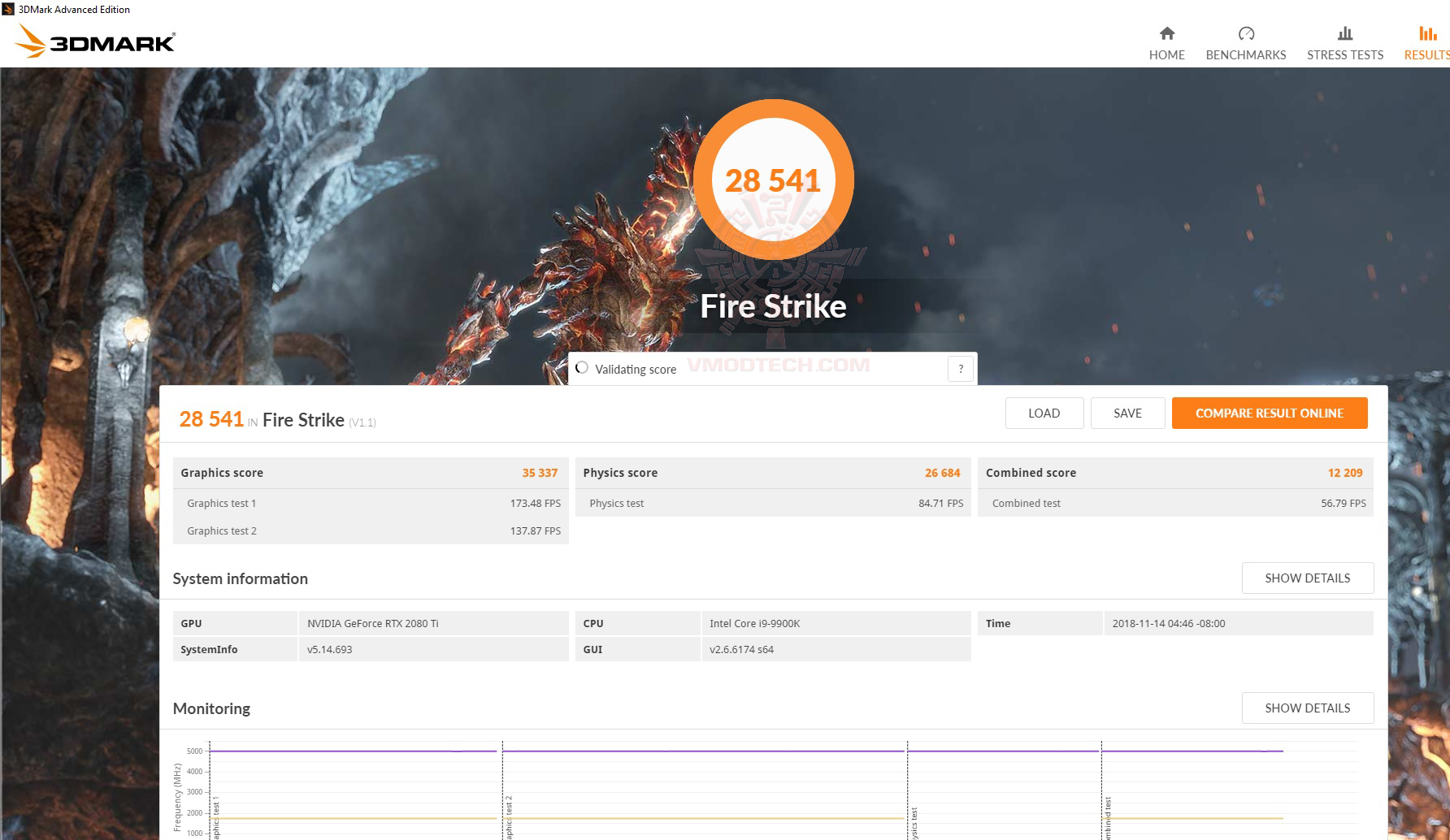Screen dimensions: 1450x840
Task: Click the Combined test FPS entry
Action: 1174,503
